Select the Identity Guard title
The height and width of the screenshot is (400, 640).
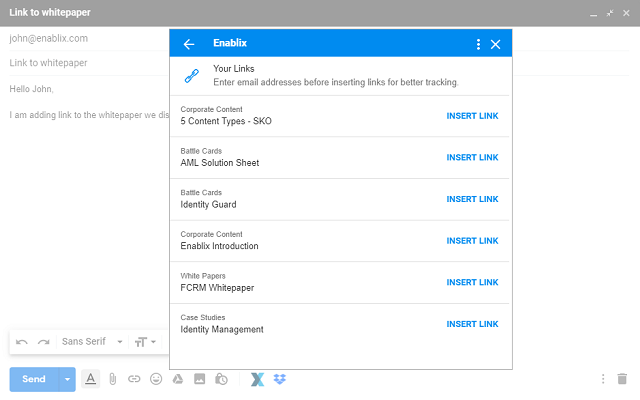click(208, 204)
